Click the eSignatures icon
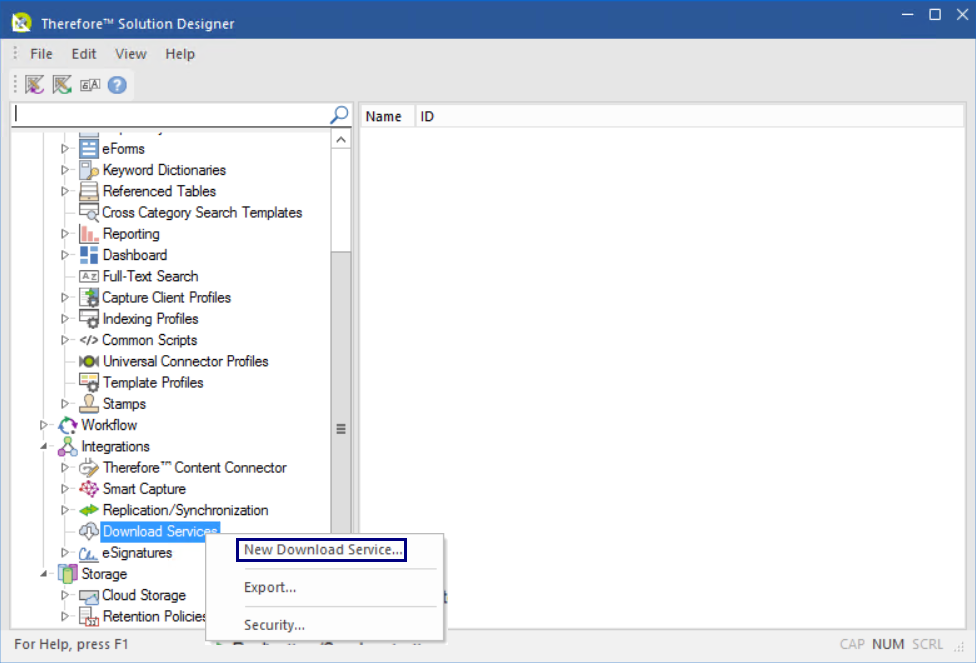This screenshot has height=663, width=976. point(88,553)
